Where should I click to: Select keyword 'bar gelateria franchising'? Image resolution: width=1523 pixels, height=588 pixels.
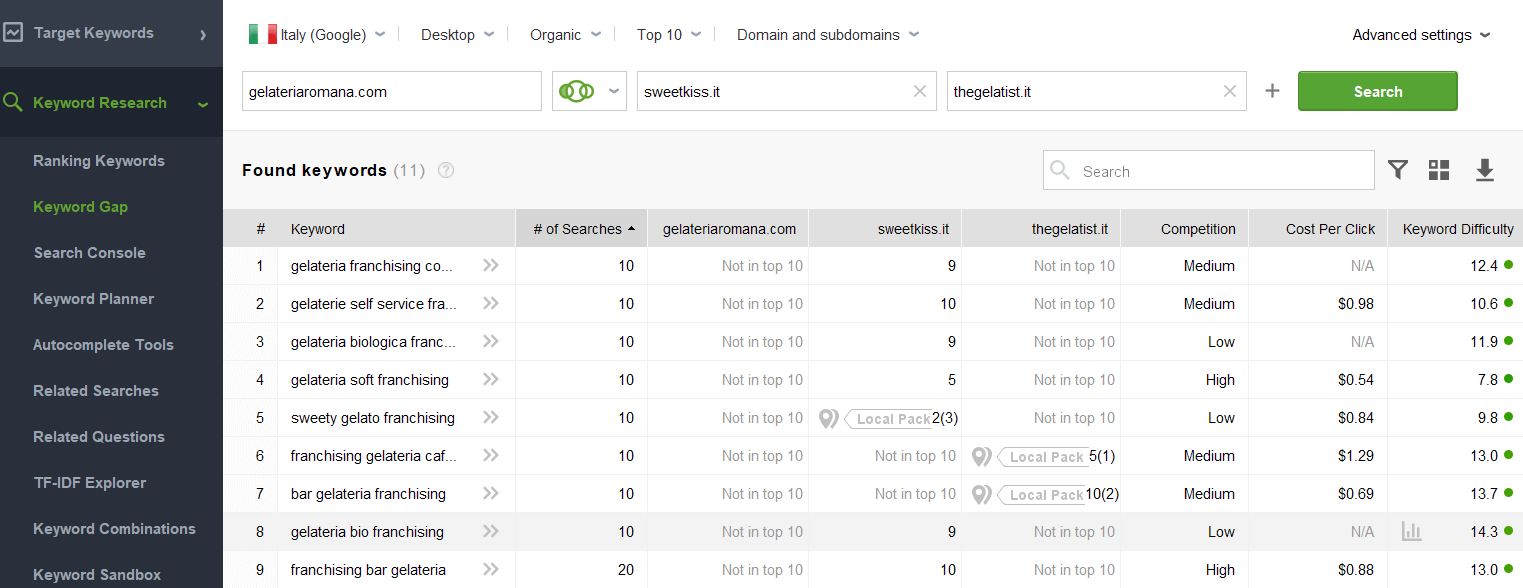click(368, 494)
